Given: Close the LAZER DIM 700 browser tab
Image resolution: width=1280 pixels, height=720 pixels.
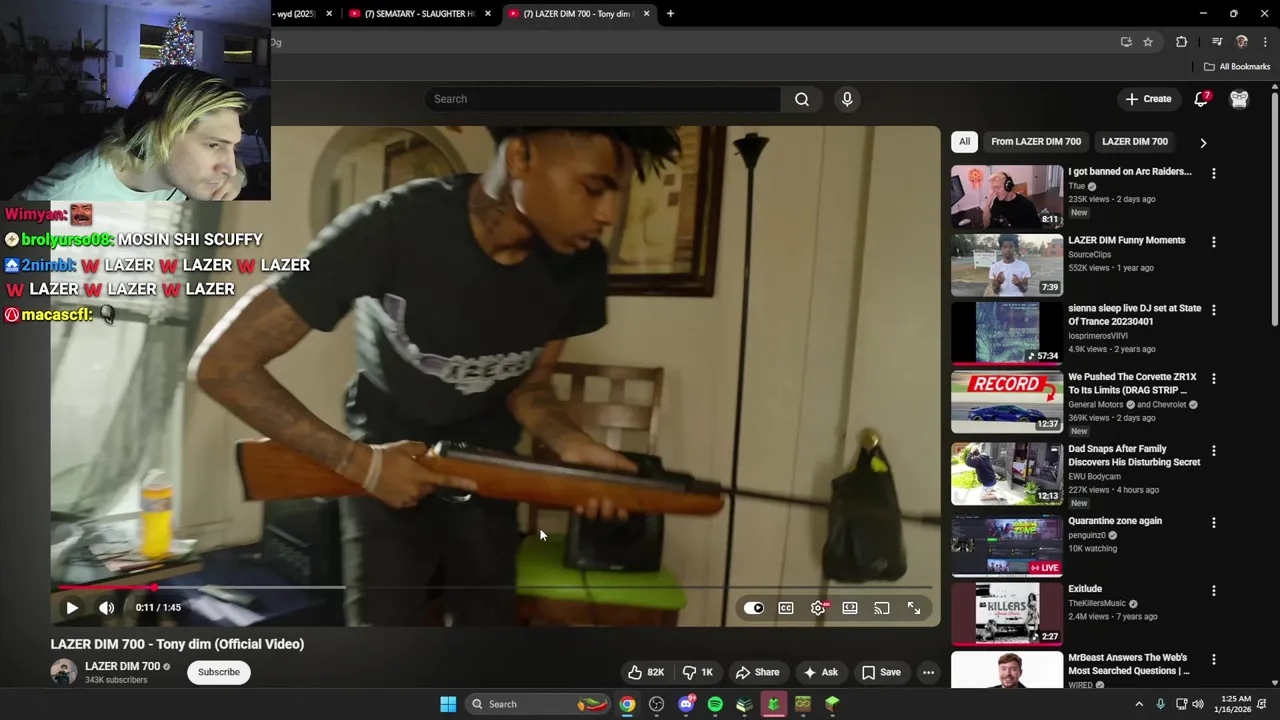Looking at the screenshot, I should [646, 14].
